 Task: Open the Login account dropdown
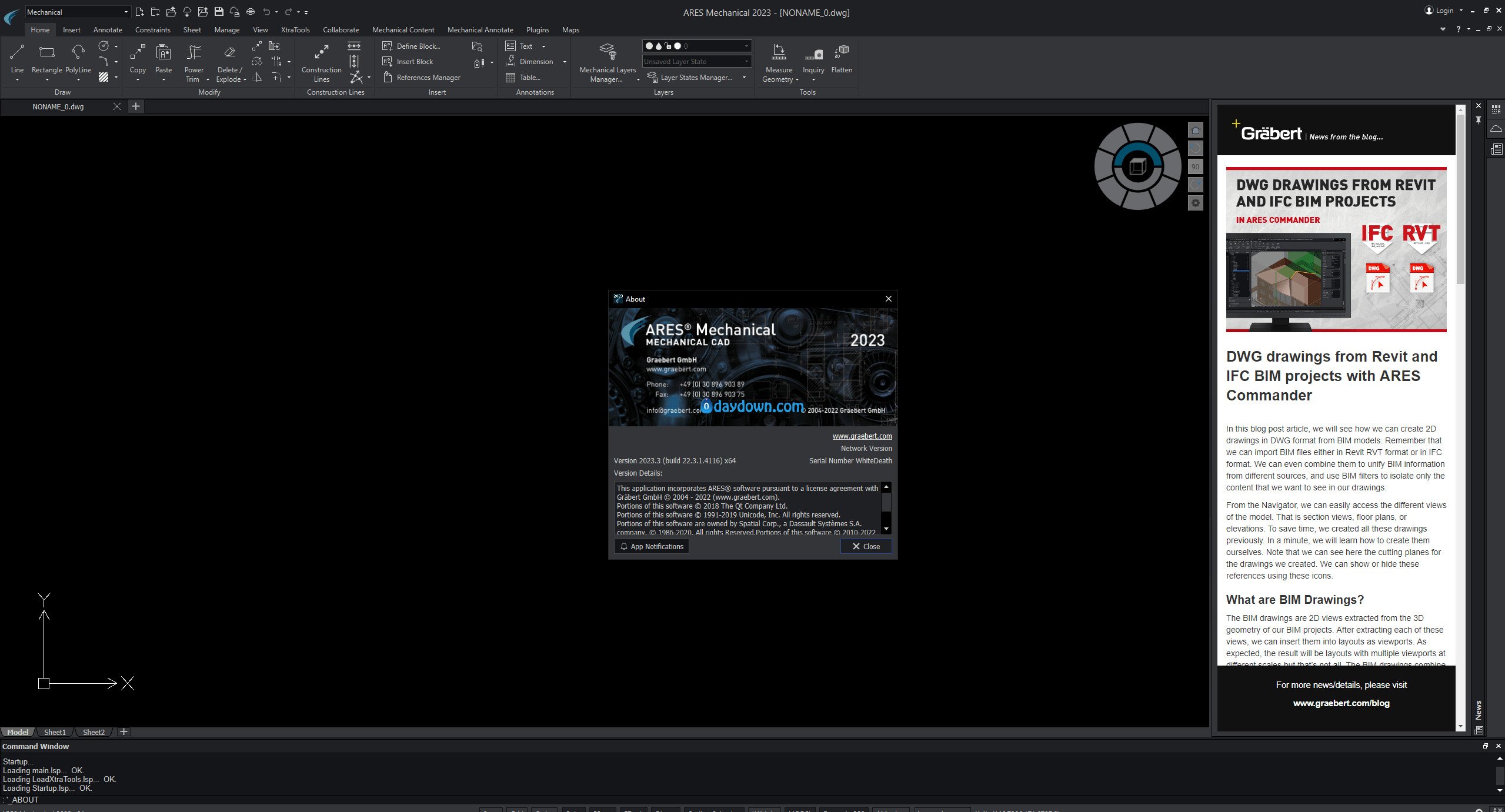point(1443,11)
